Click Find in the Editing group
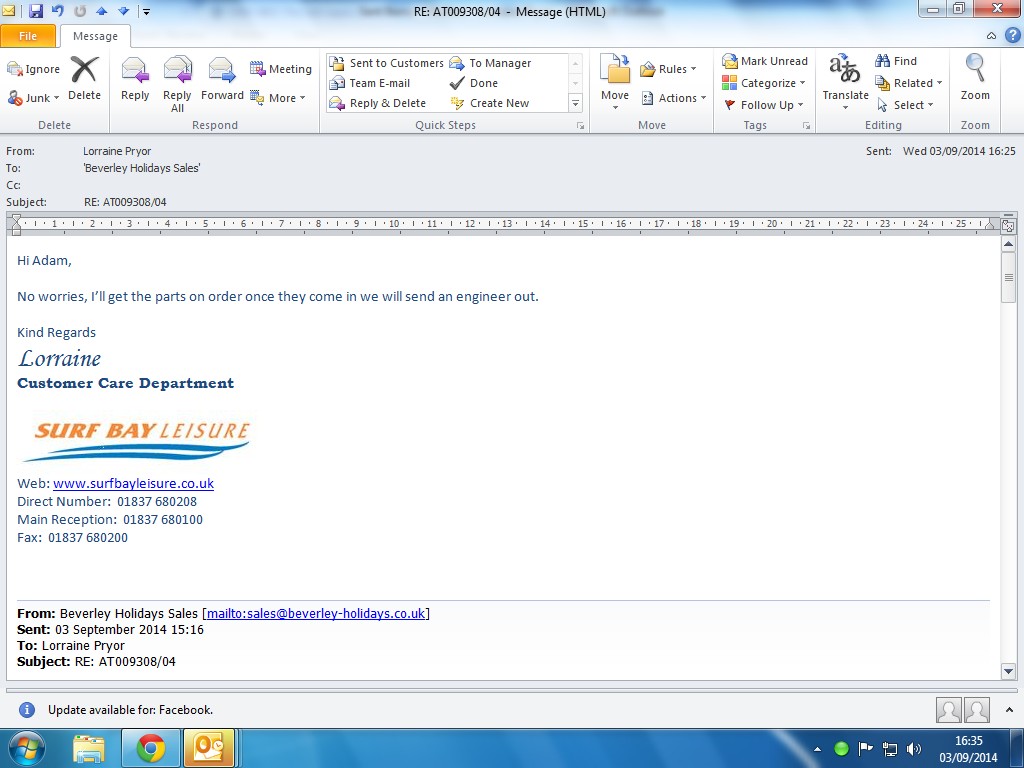 pyautogui.click(x=896, y=61)
